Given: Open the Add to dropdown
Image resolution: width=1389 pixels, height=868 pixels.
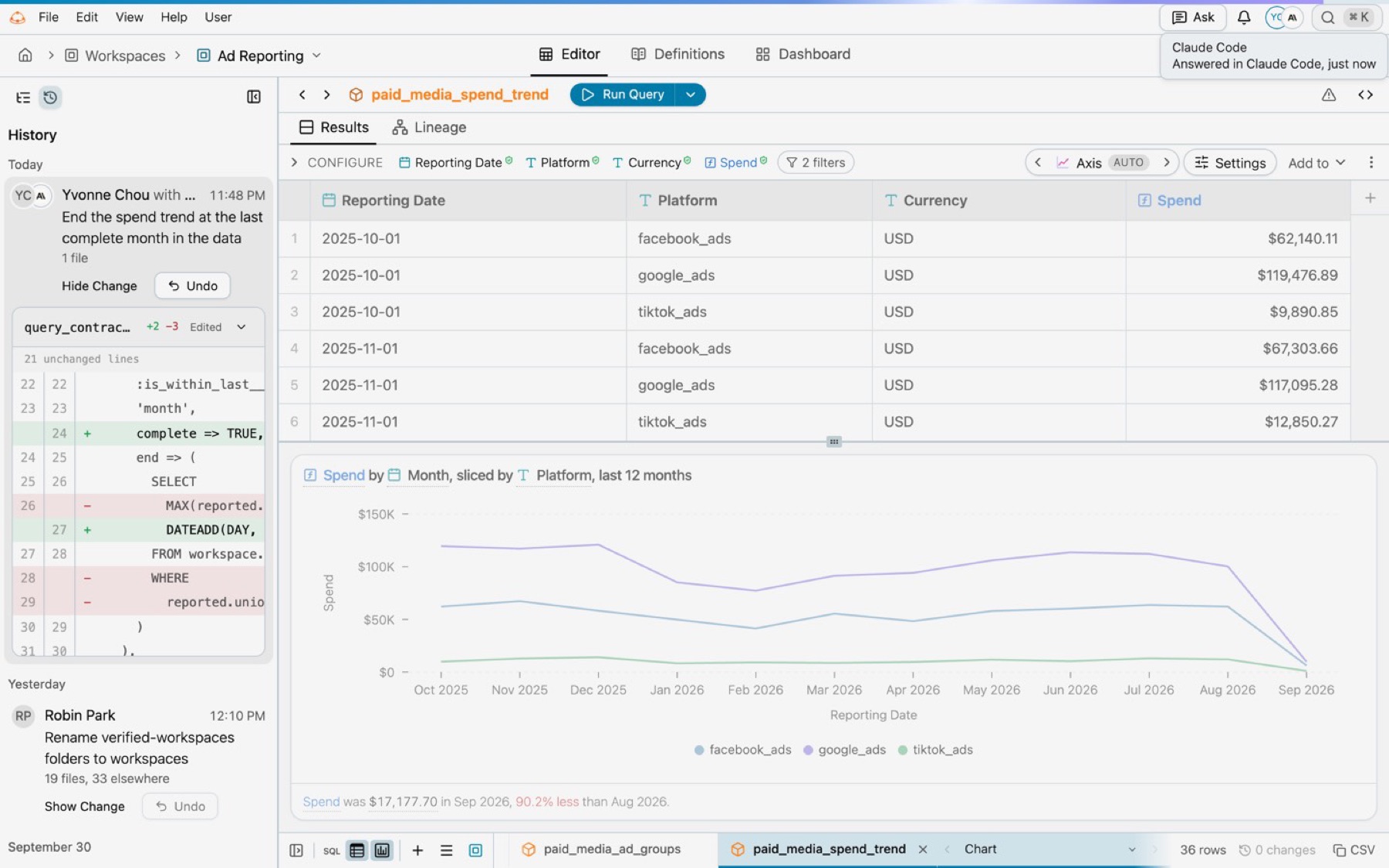Looking at the screenshot, I should 1316,163.
